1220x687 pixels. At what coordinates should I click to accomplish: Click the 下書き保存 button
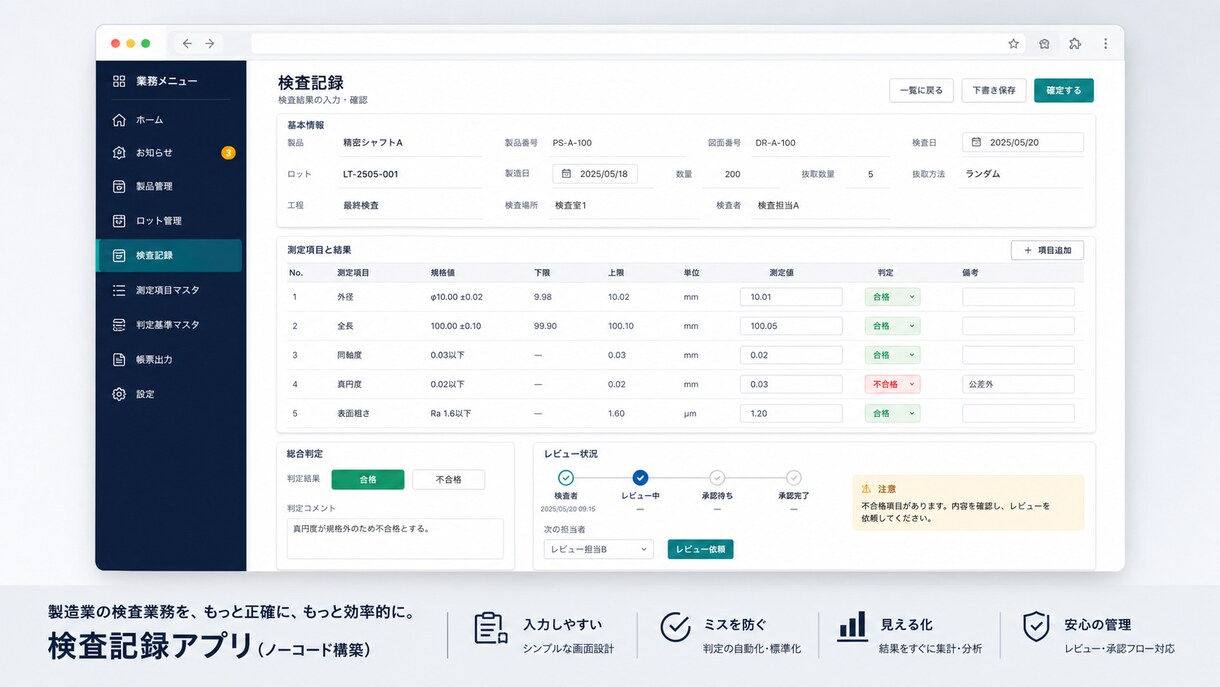(x=994, y=90)
